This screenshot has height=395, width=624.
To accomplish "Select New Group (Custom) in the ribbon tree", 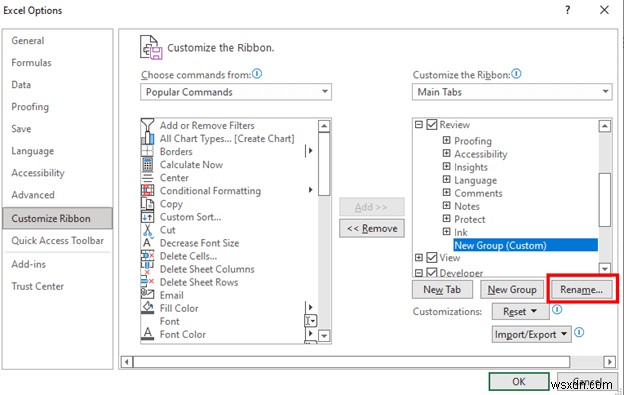I will (x=525, y=245).
